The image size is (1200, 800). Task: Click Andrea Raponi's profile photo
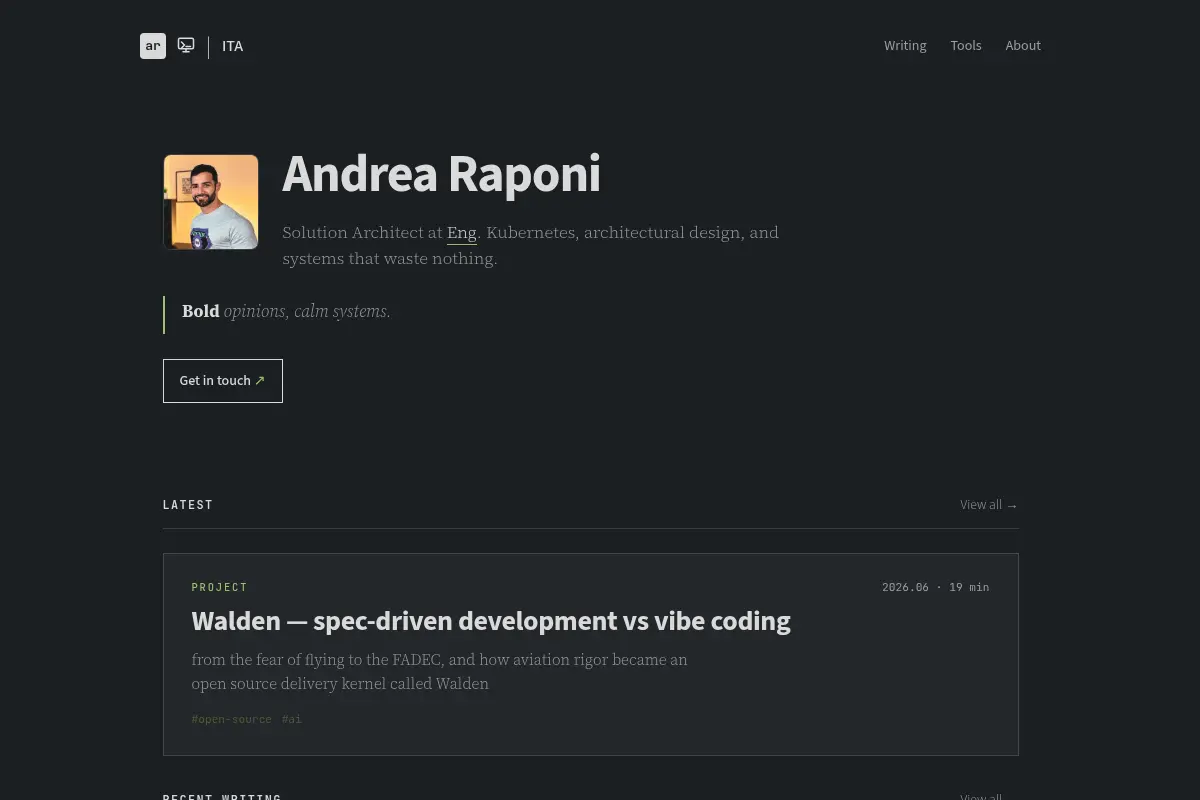211,202
